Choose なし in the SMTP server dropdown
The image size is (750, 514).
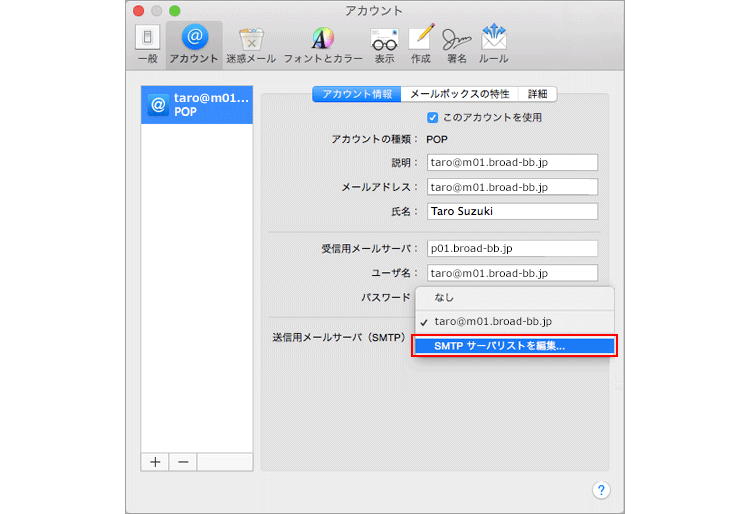click(x=444, y=298)
